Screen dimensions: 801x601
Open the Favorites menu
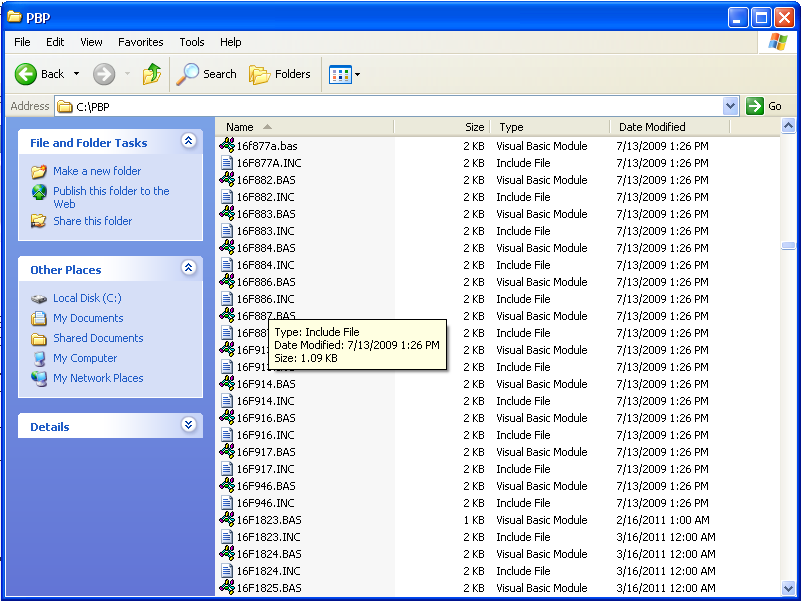[140, 42]
